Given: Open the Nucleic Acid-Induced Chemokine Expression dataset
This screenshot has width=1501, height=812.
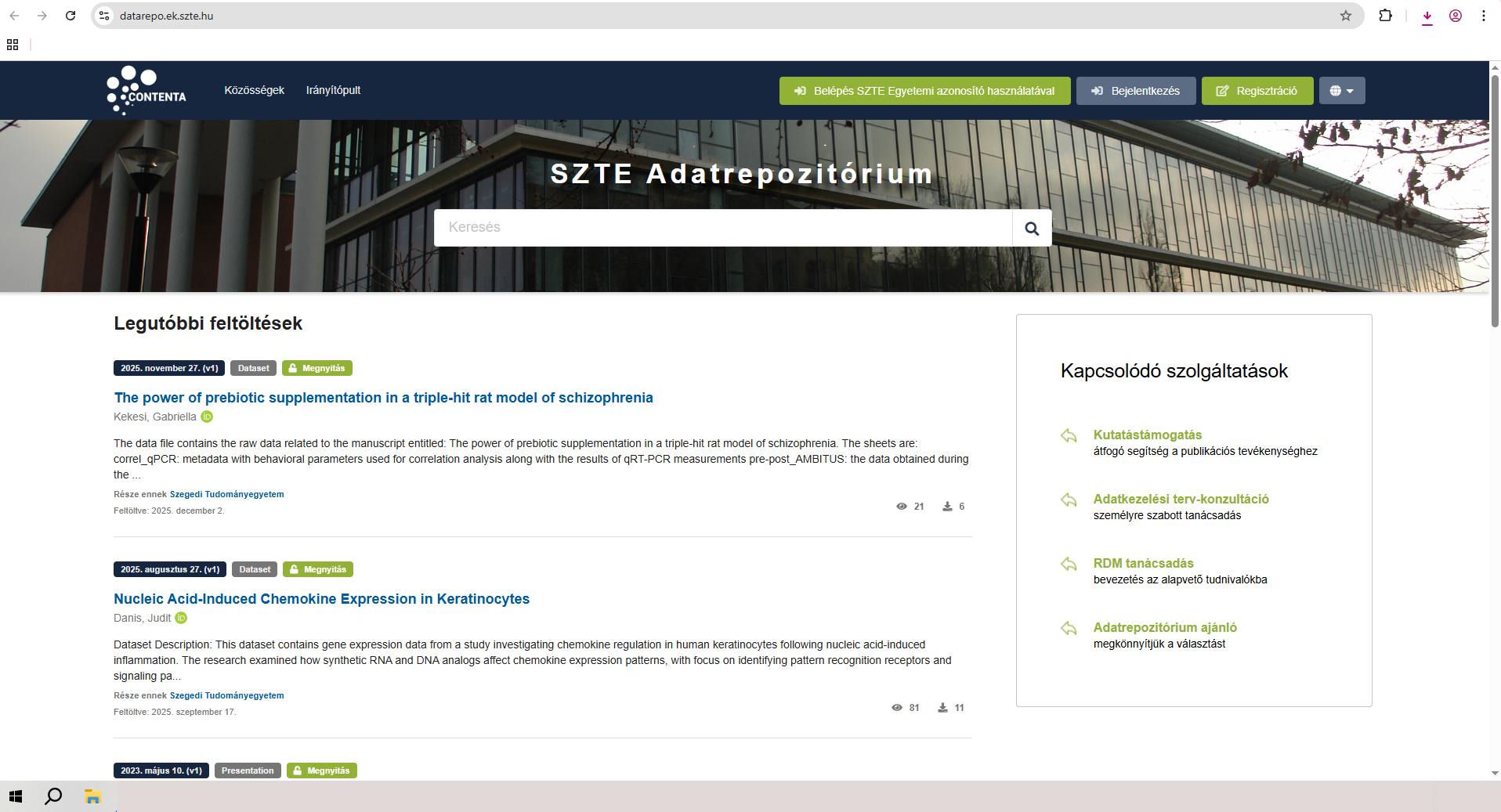Looking at the screenshot, I should (321, 598).
